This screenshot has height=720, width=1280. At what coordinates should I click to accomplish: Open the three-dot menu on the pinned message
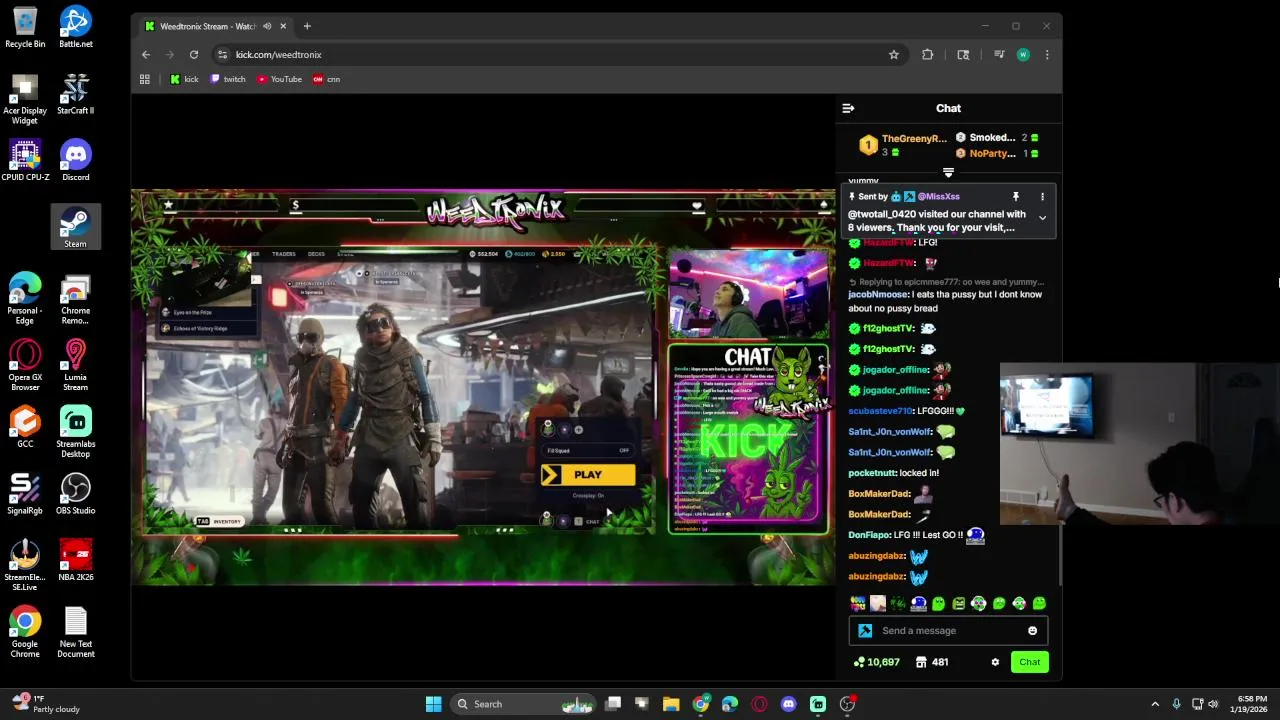coord(1042,197)
